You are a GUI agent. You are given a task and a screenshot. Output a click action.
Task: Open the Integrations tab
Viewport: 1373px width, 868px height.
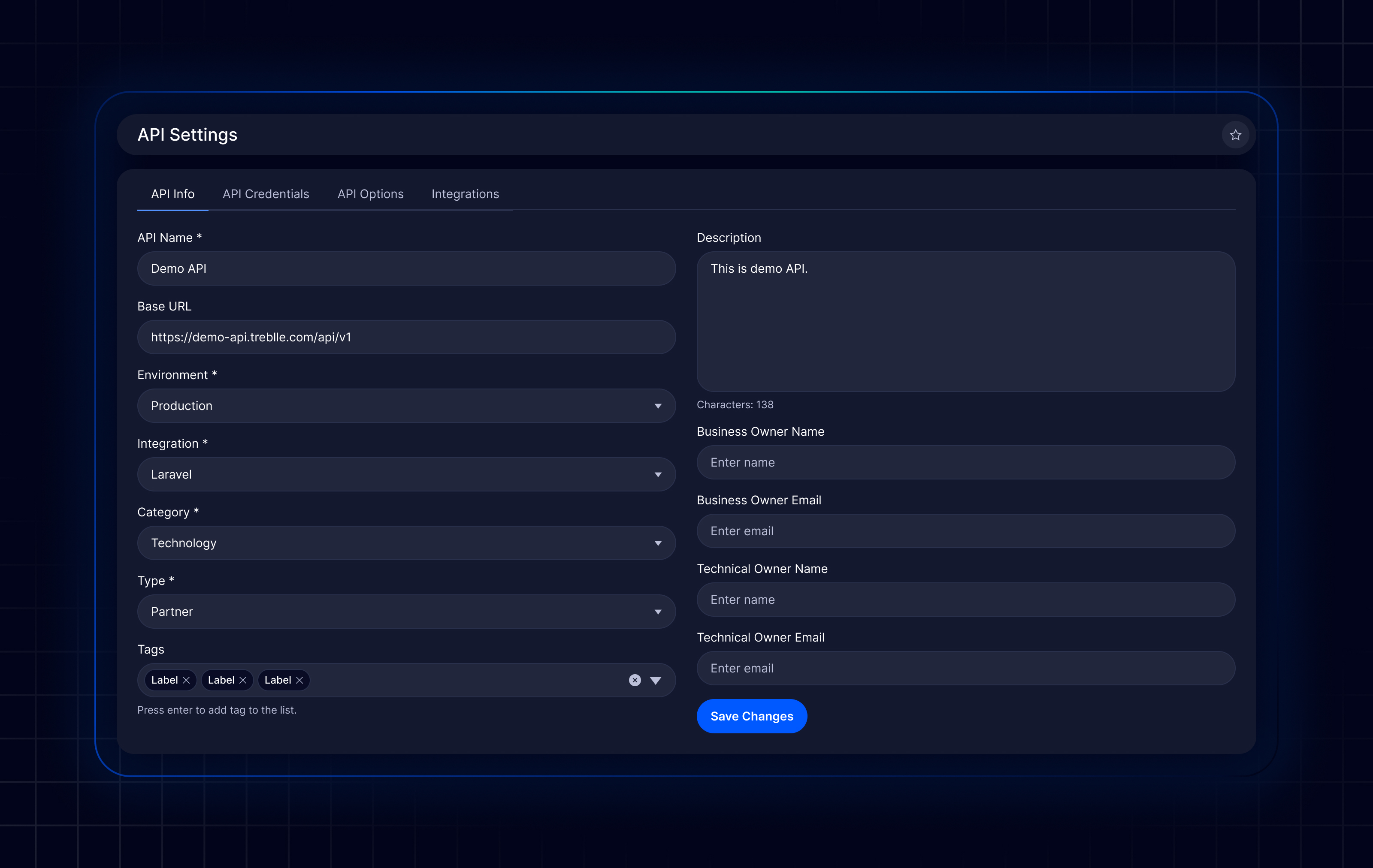click(465, 194)
